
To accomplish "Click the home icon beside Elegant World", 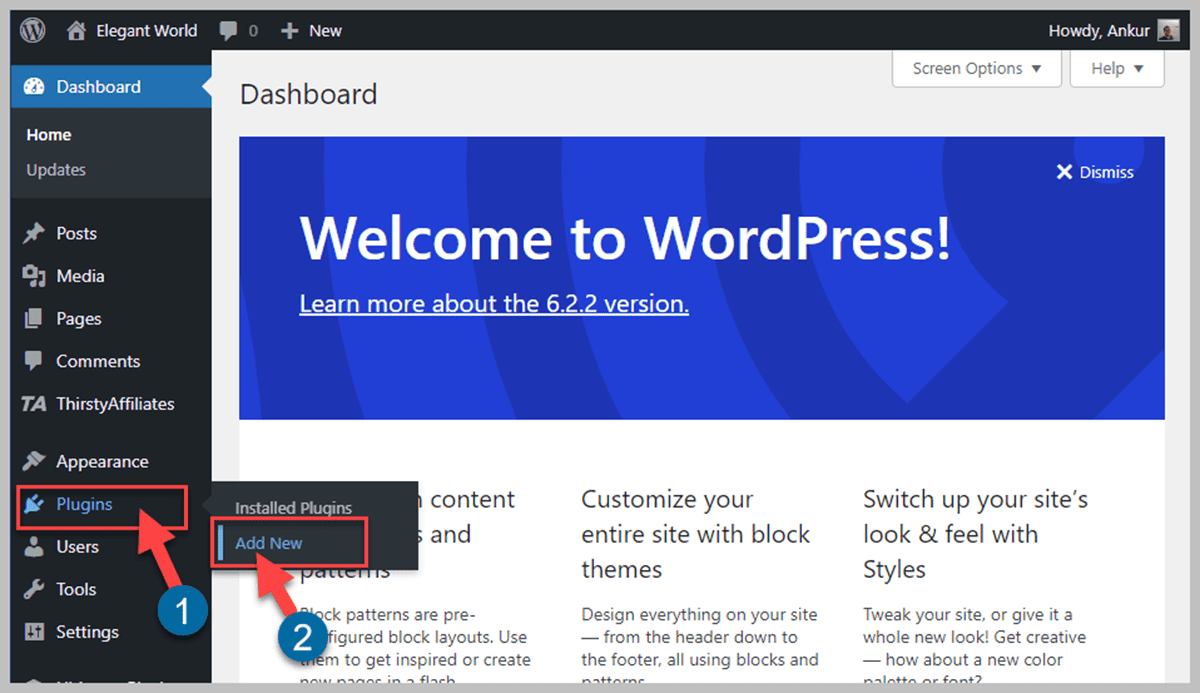I will tap(76, 30).
